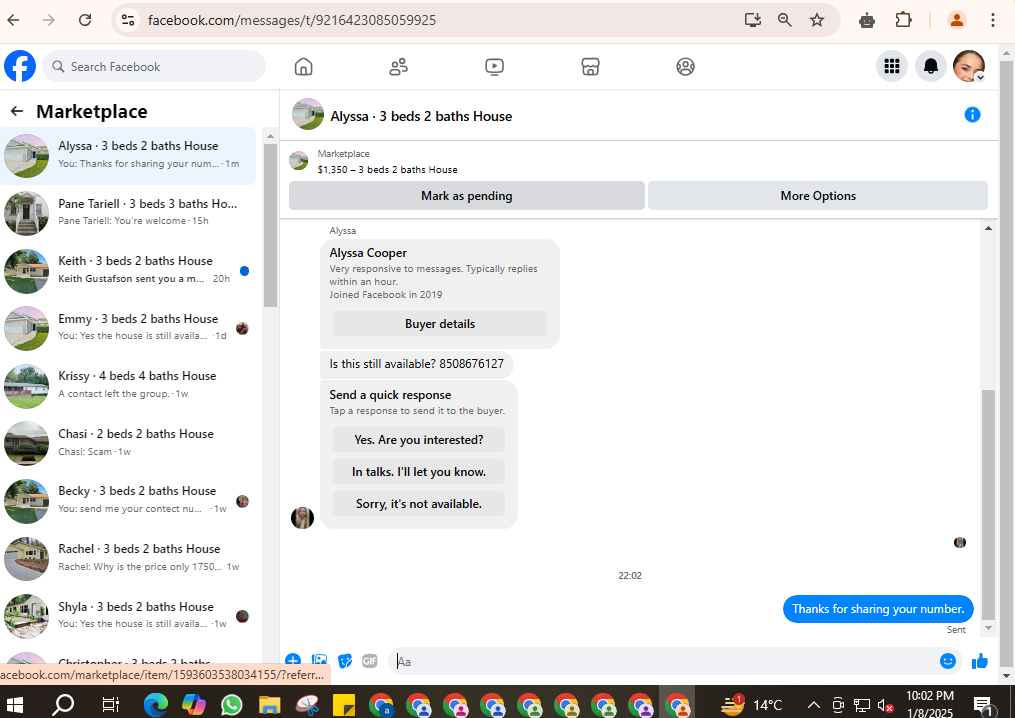Click the message input field
The width and height of the screenshot is (1015, 718).
[664, 661]
